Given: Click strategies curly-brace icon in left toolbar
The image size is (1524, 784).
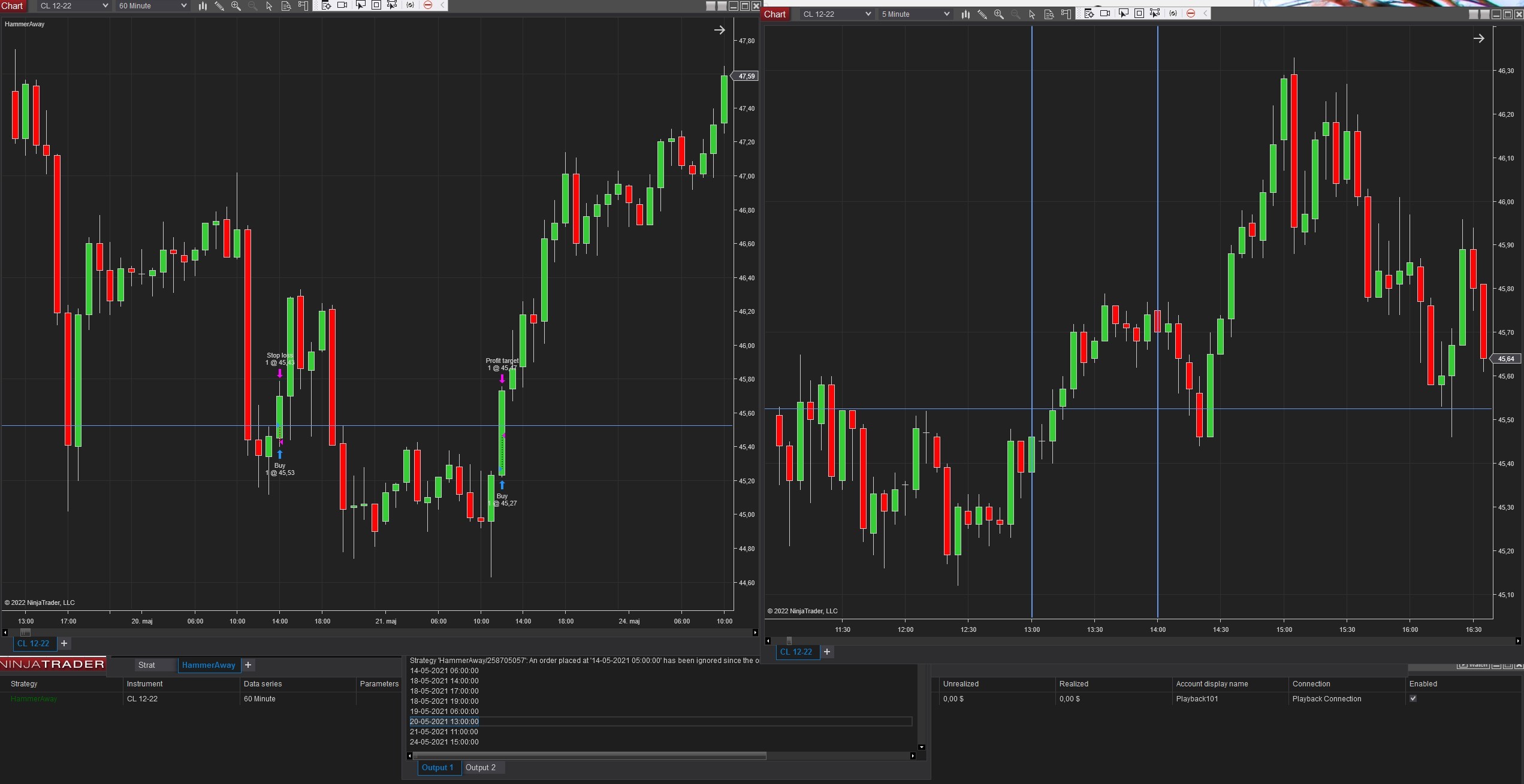Looking at the screenshot, I should (x=410, y=5).
